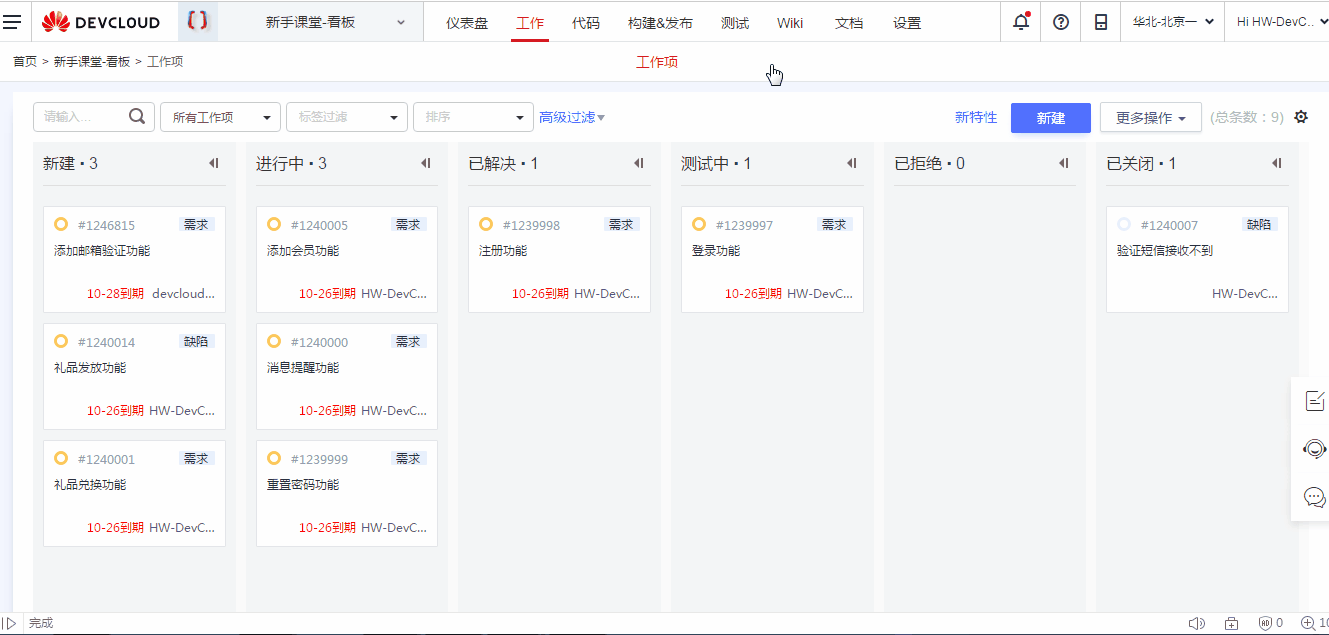Click the help question mark icon
This screenshot has width=1329, height=635.
(x=1060, y=21)
